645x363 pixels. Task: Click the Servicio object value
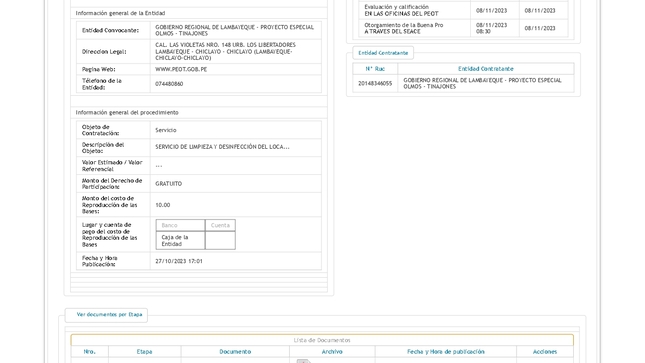(x=166, y=130)
